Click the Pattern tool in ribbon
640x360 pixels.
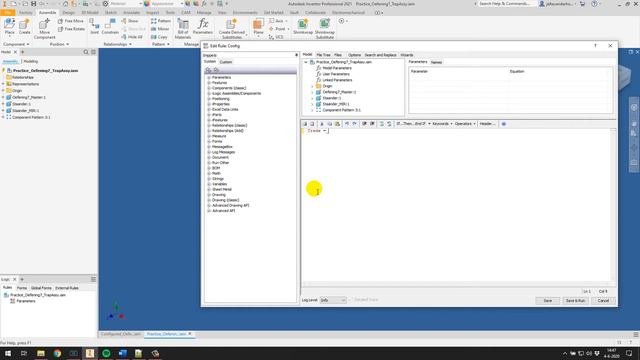(x=161, y=21)
